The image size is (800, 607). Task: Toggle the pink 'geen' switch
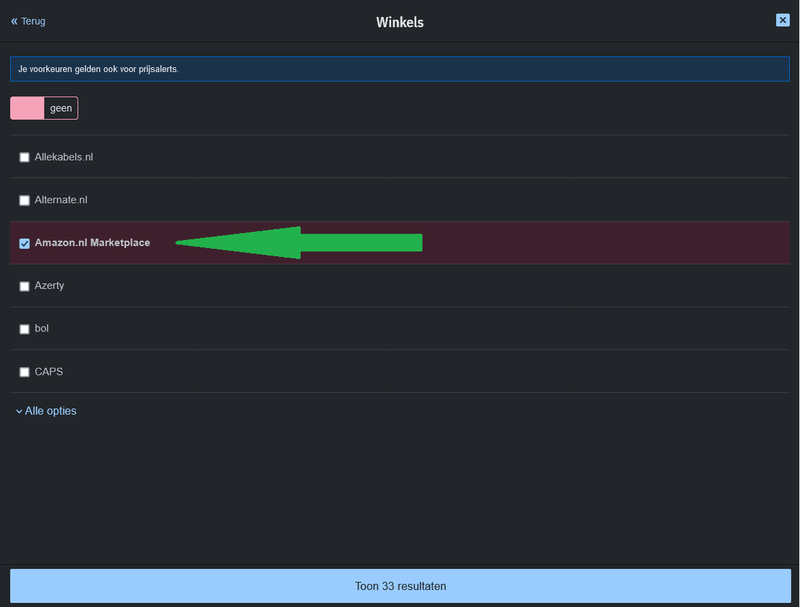click(x=44, y=108)
